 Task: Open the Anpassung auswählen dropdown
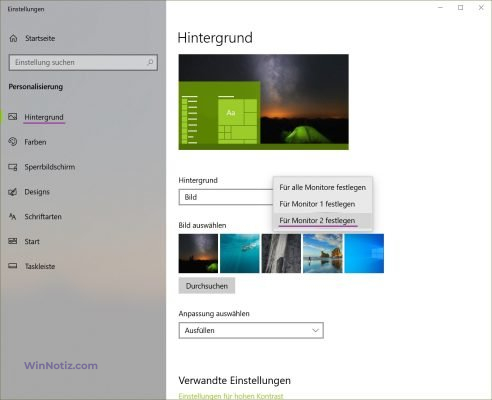point(251,330)
